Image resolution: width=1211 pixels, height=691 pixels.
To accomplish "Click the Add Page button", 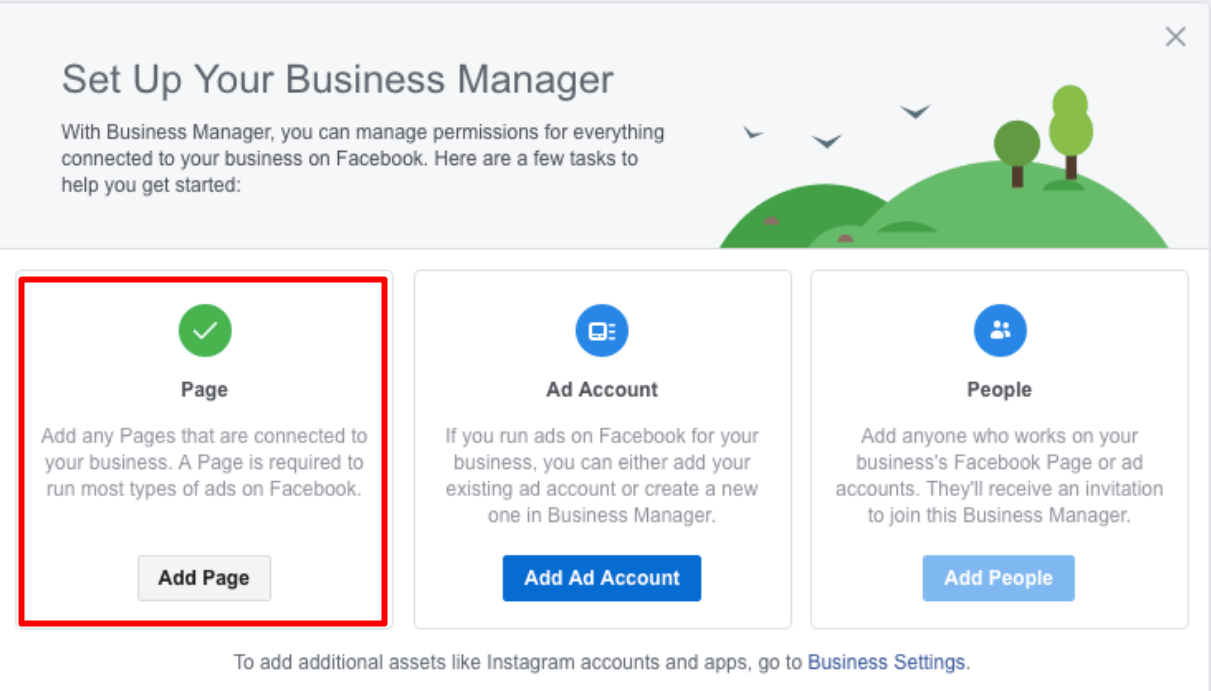I will point(204,578).
